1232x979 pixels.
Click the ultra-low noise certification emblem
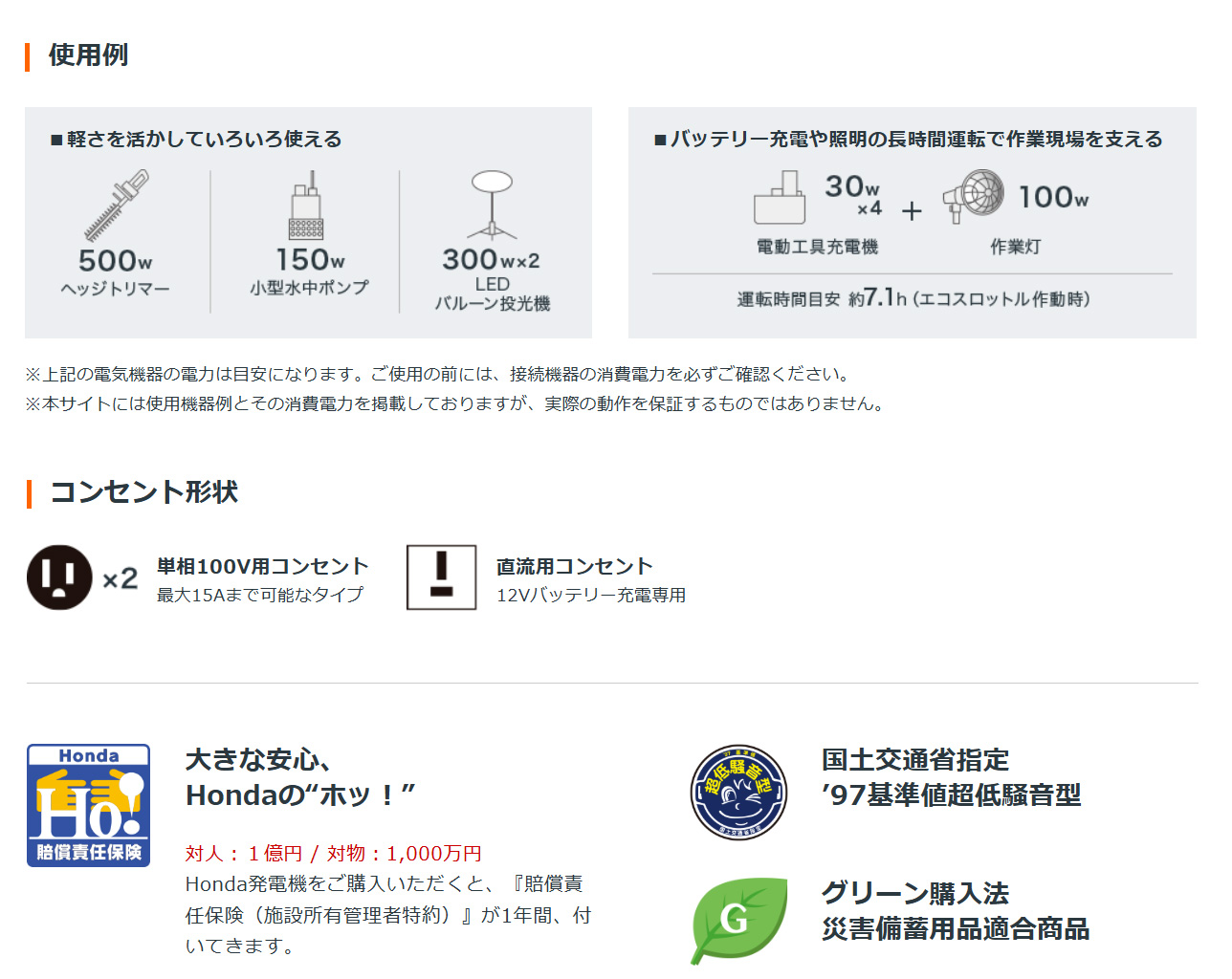click(x=738, y=793)
